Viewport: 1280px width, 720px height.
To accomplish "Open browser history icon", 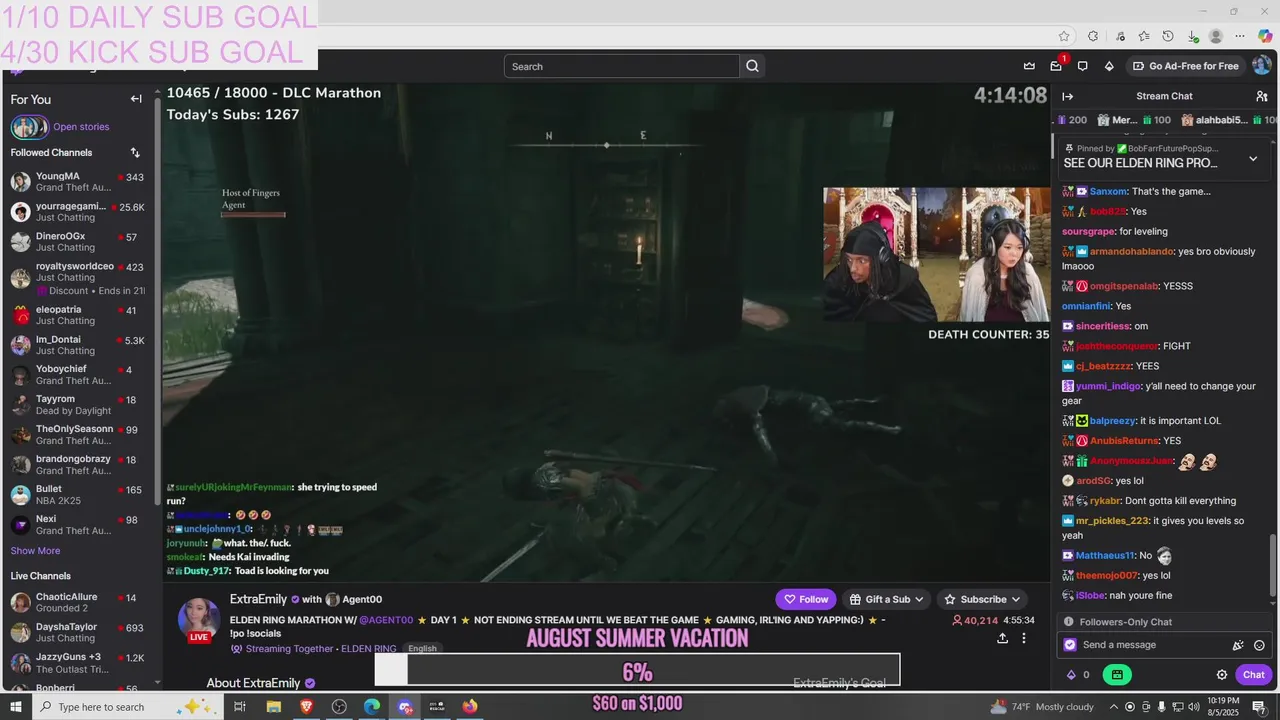I will (x=1167, y=36).
